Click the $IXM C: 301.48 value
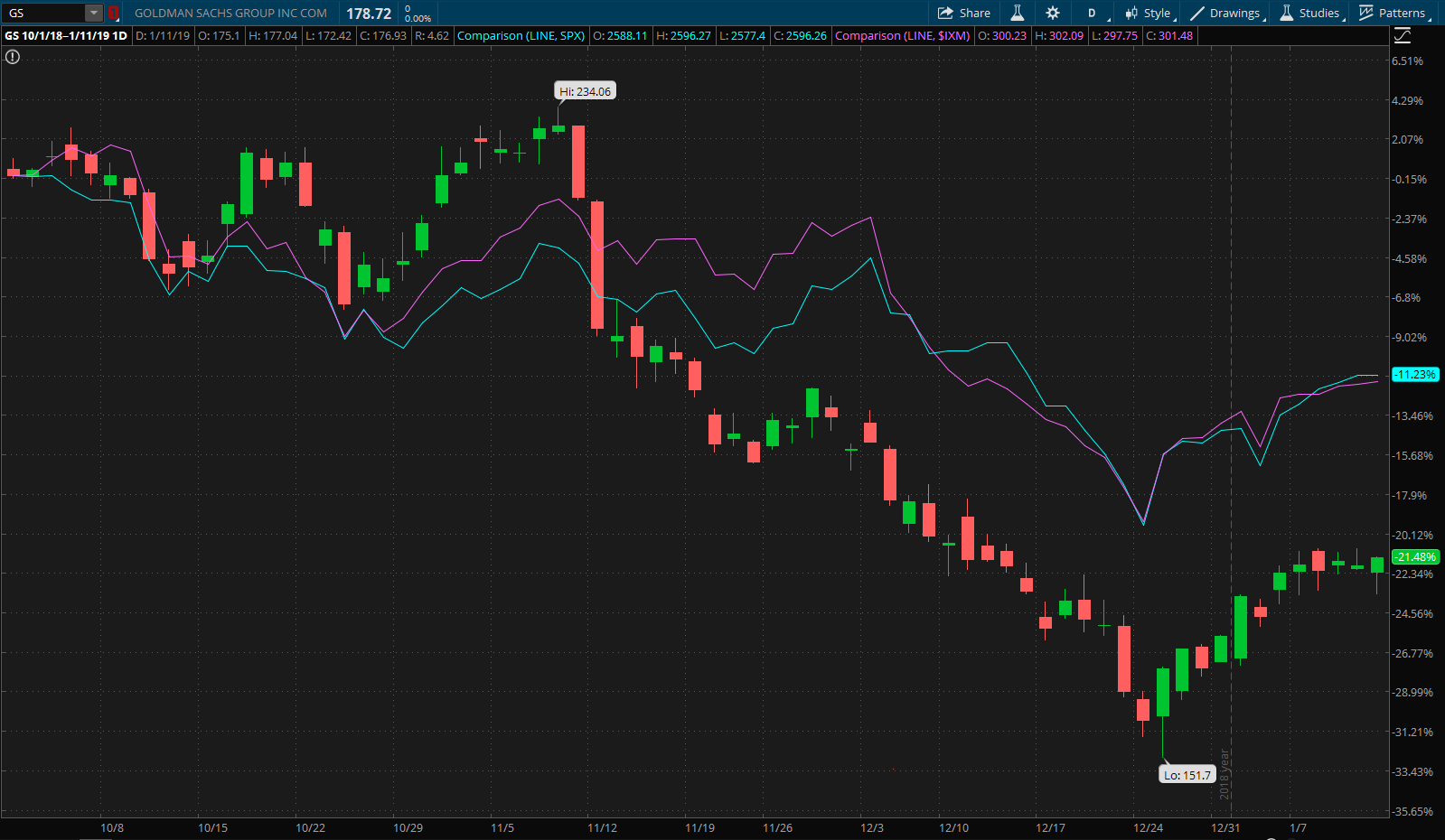This screenshot has height=840, width=1445. point(1169,36)
